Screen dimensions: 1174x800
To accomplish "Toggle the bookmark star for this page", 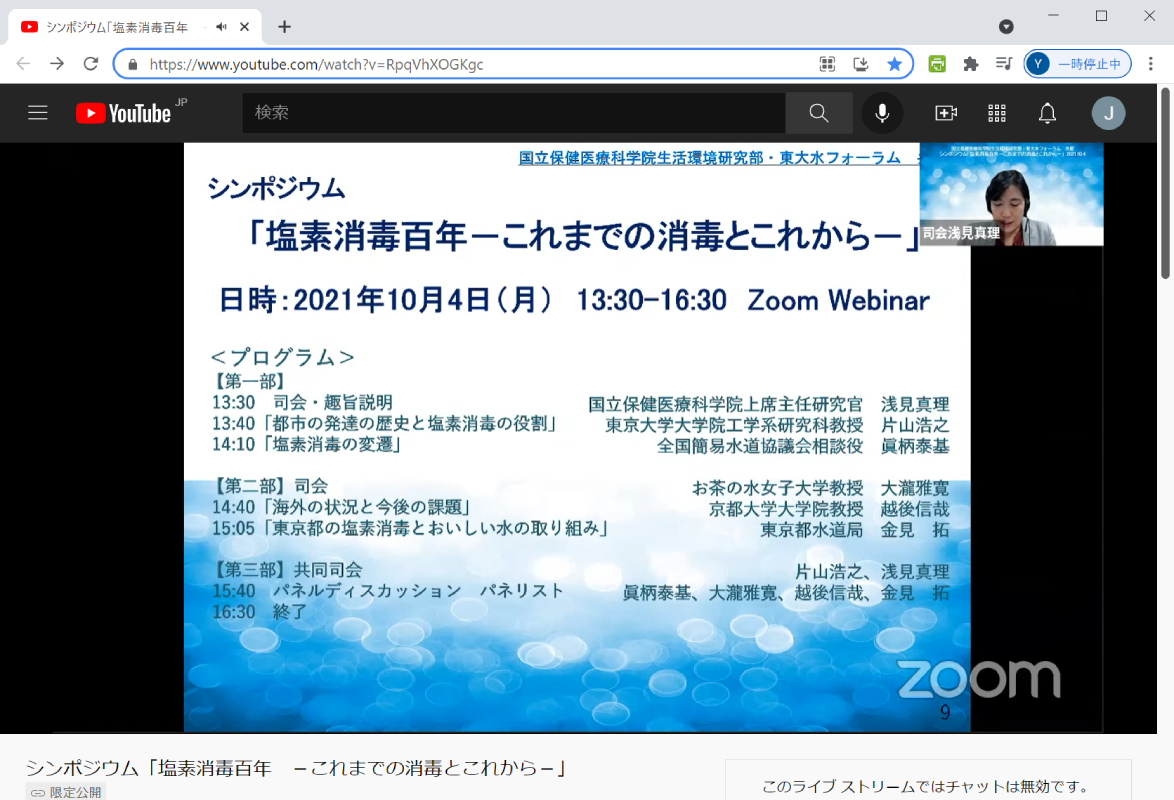I will click(x=894, y=64).
